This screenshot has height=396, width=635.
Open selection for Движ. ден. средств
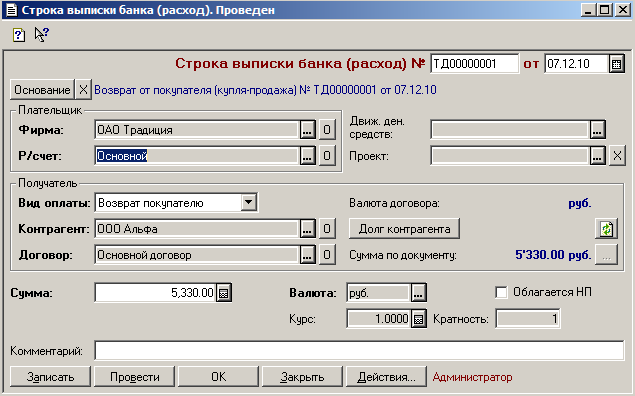[x=597, y=130]
